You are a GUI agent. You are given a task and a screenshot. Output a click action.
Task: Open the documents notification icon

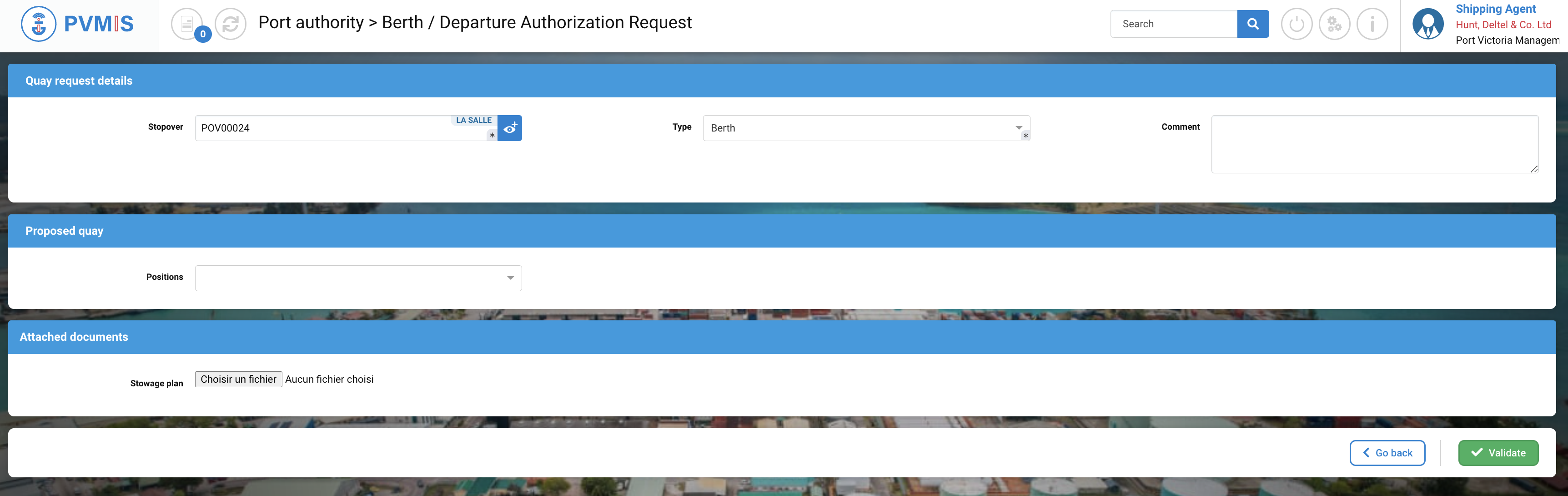pyautogui.click(x=187, y=24)
